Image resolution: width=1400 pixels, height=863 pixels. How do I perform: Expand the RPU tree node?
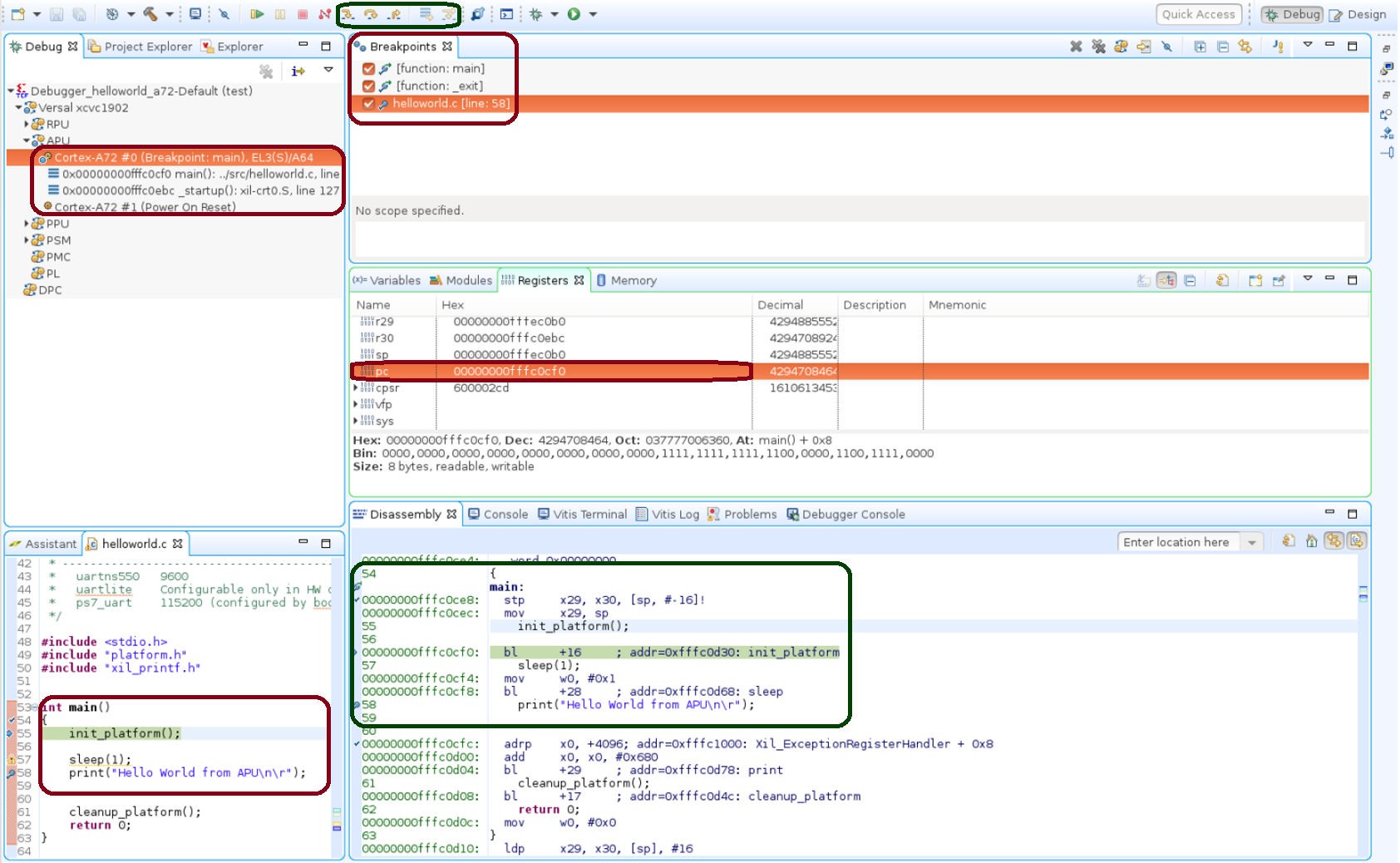click(27, 124)
